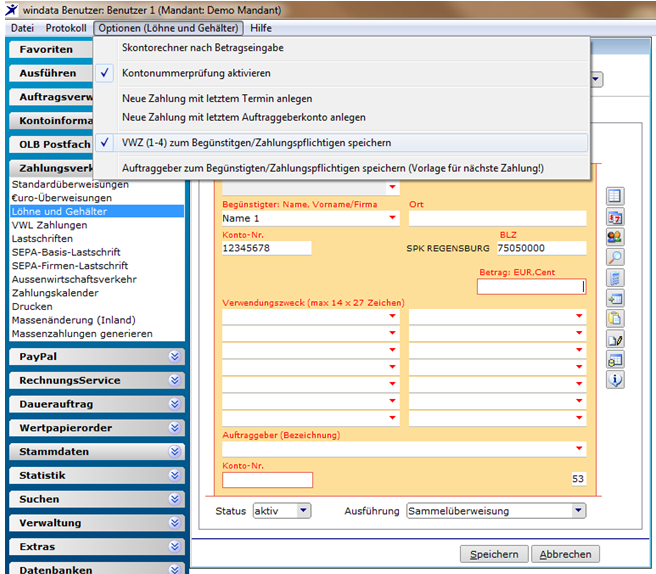Click the SPK REGENSBURG bank name text

tap(448, 249)
